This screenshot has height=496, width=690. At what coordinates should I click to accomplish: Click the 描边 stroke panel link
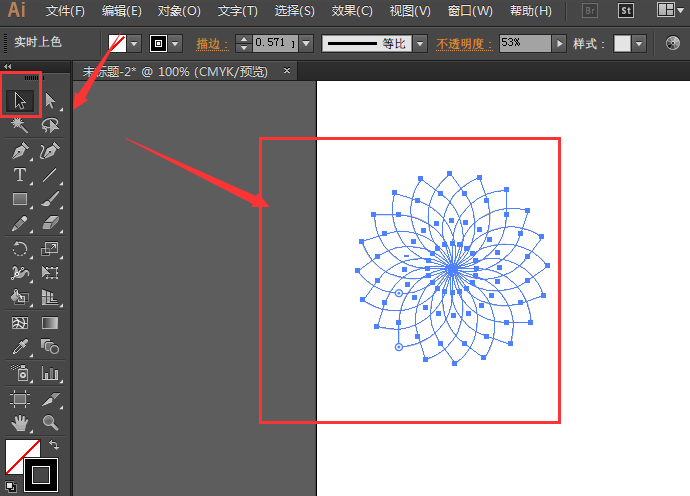(208, 44)
